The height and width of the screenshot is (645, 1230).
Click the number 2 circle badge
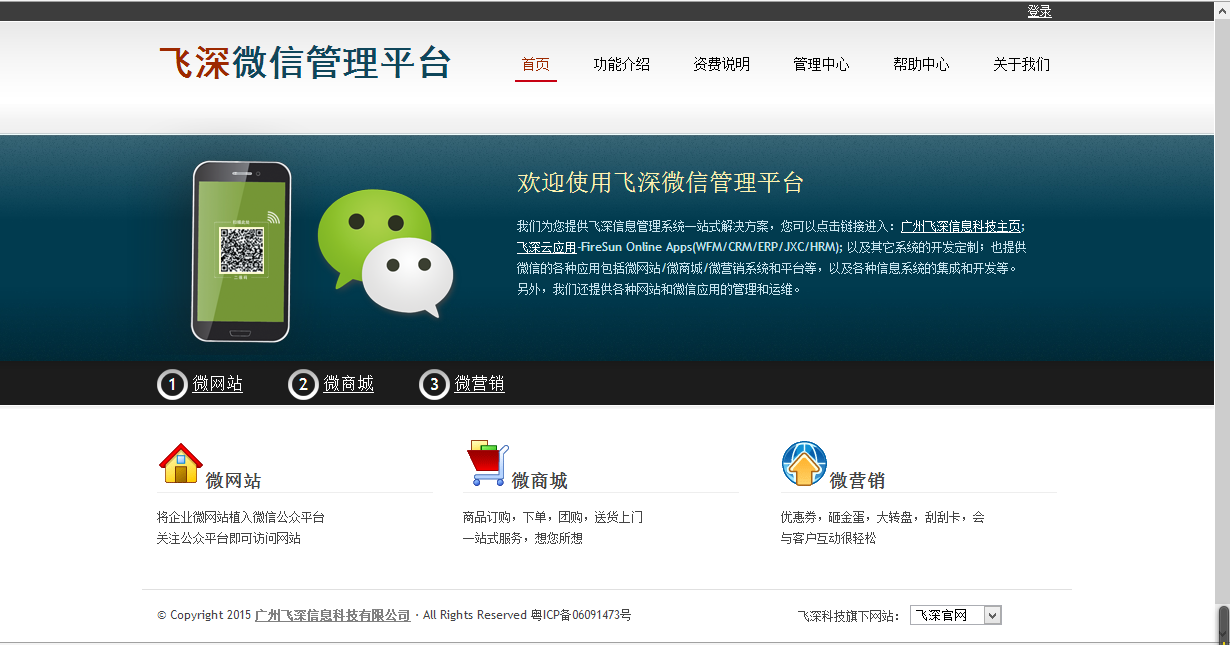pos(303,384)
